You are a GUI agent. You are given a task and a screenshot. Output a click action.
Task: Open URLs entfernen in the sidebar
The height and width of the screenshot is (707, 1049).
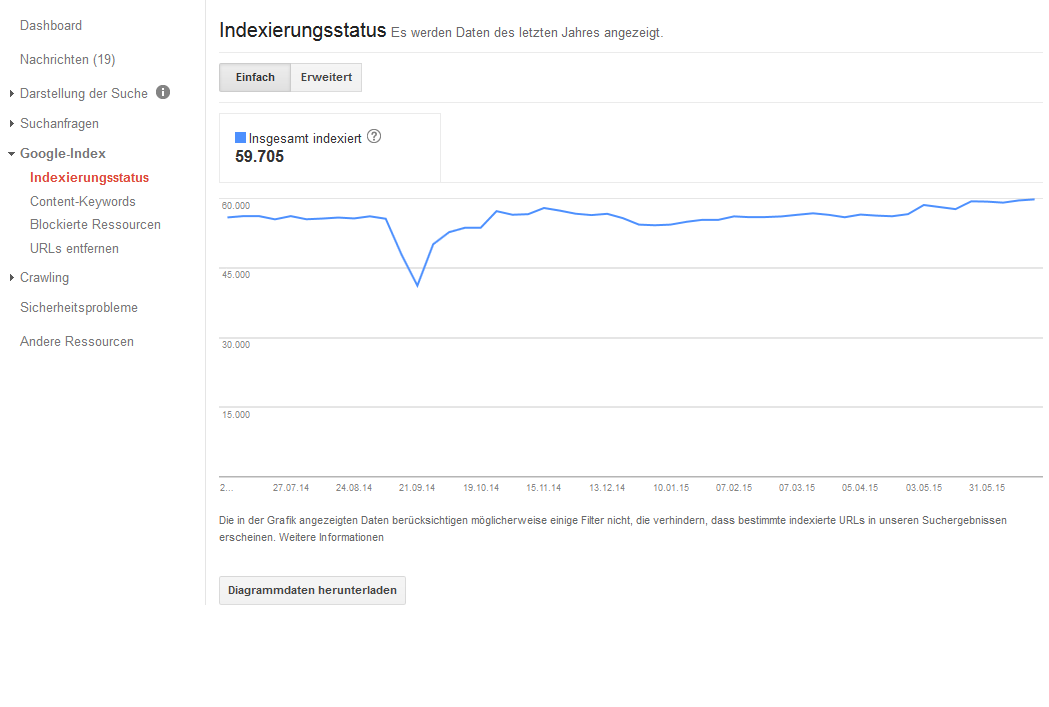[74, 249]
